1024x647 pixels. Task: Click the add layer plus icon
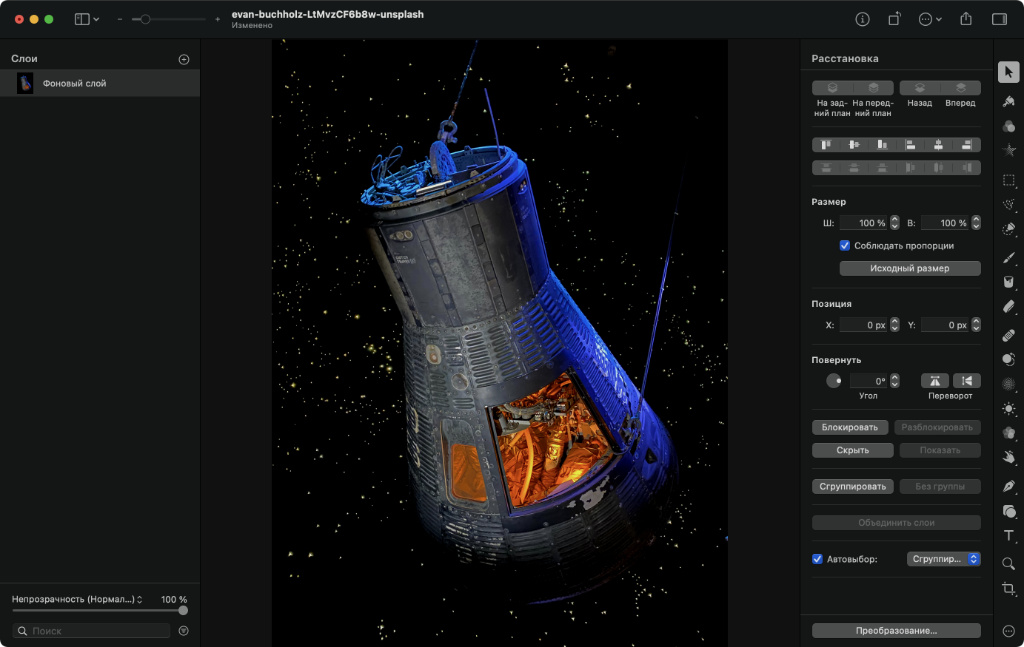(184, 59)
